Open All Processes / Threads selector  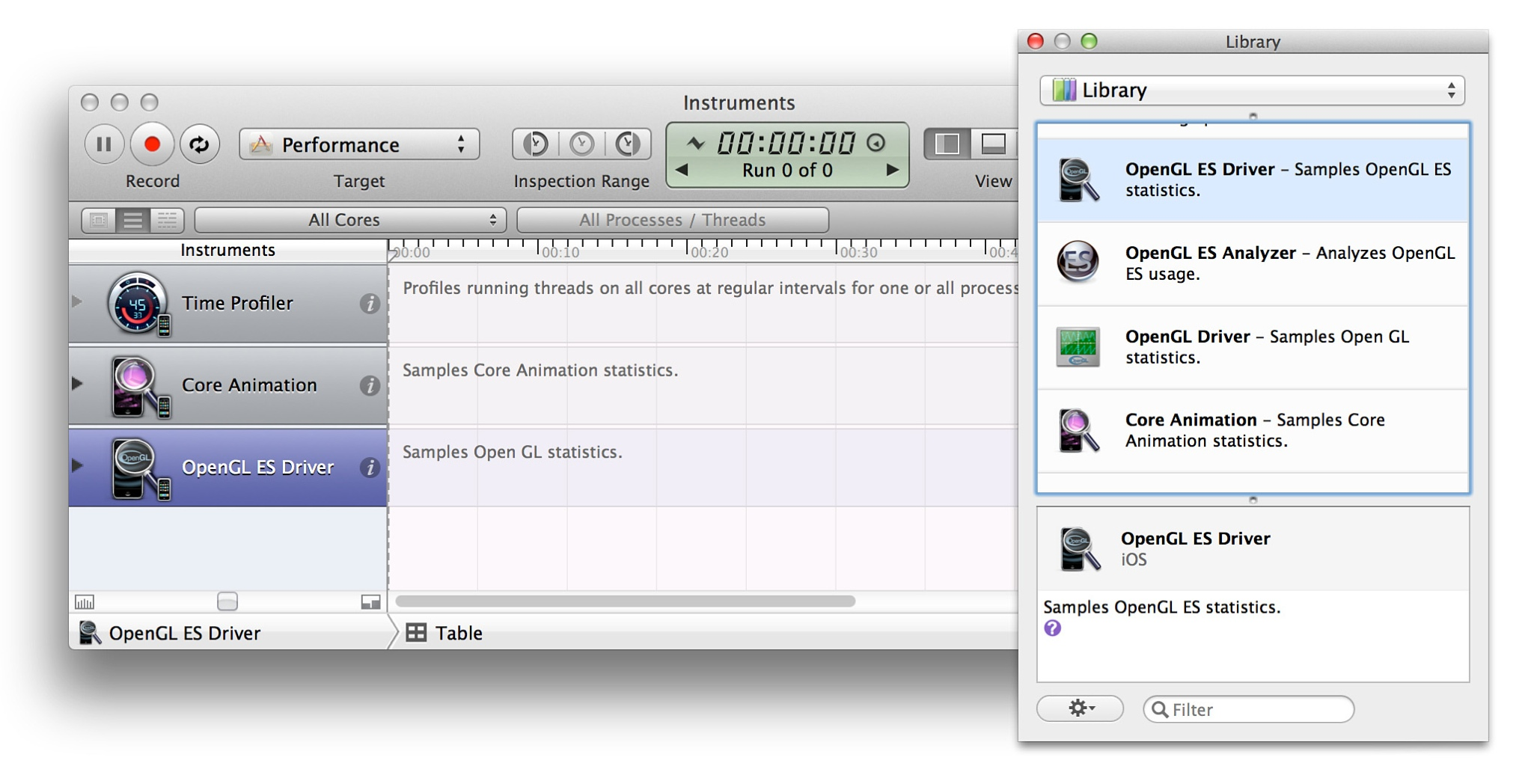[673, 220]
